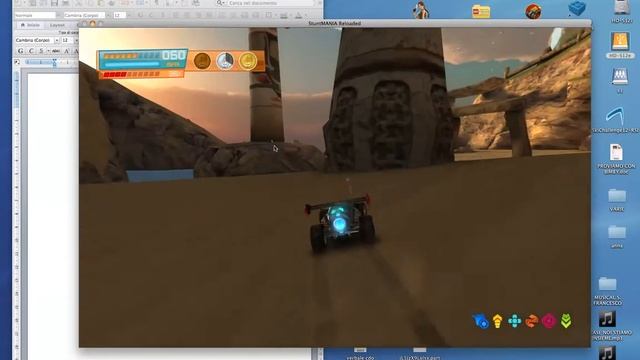Toggle italic C in Word ribbon
The height and width of the screenshot is (360, 640).
point(31,51)
